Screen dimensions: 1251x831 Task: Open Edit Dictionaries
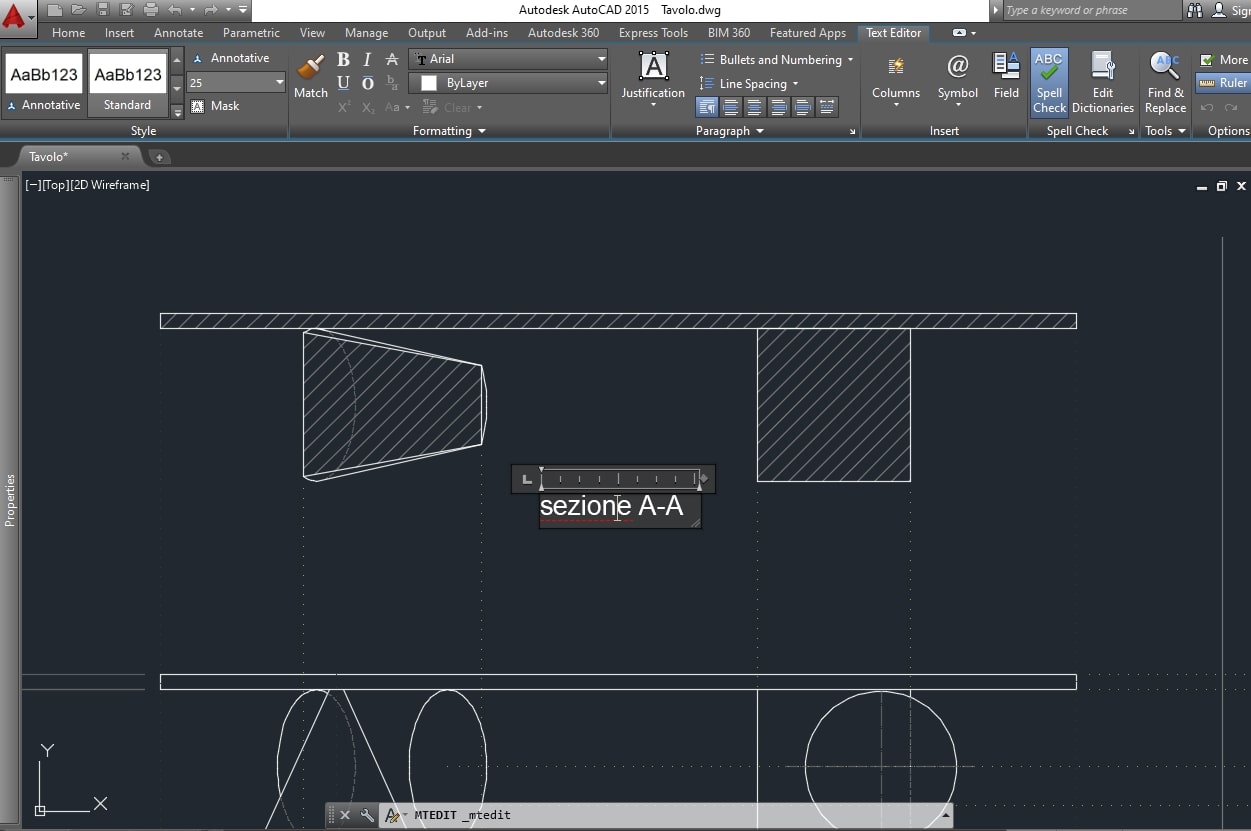coord(1102,82)
